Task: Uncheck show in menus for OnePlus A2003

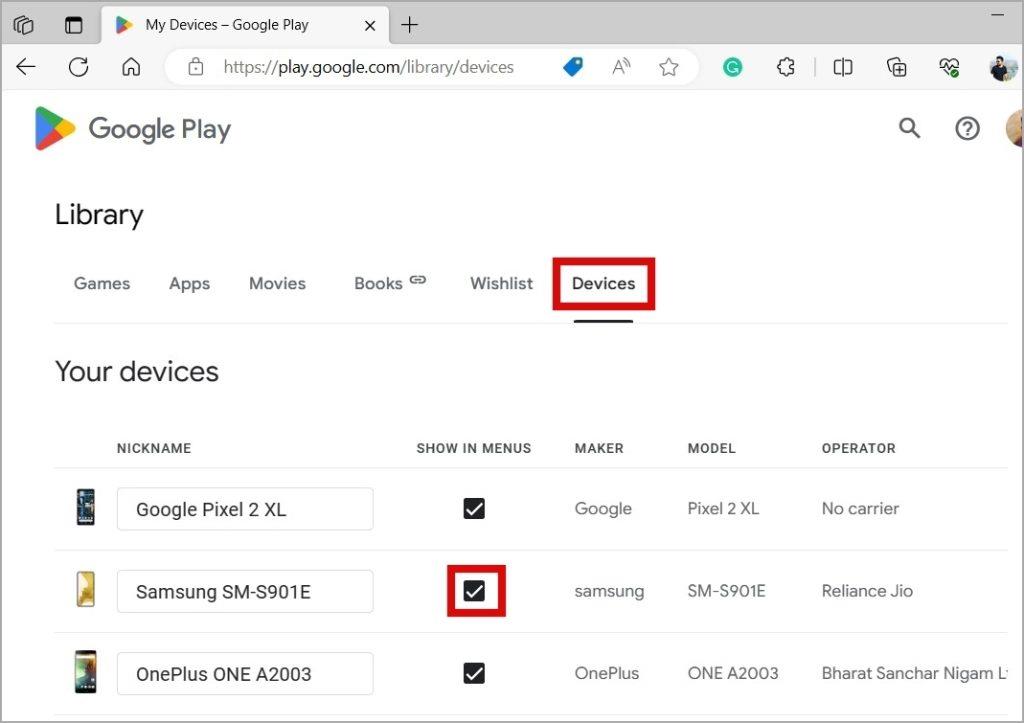Action: pos(474,673)
